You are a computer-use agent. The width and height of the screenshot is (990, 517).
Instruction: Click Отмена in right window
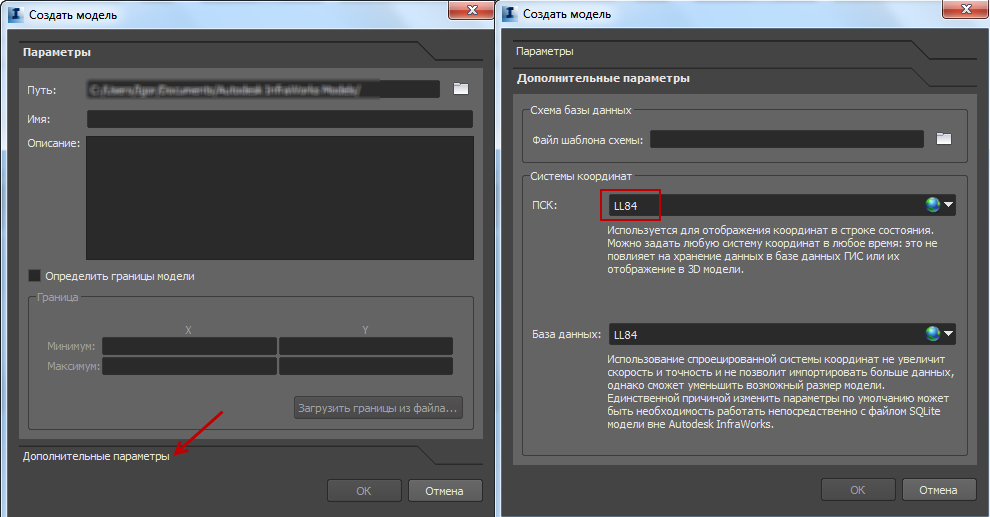939,489
